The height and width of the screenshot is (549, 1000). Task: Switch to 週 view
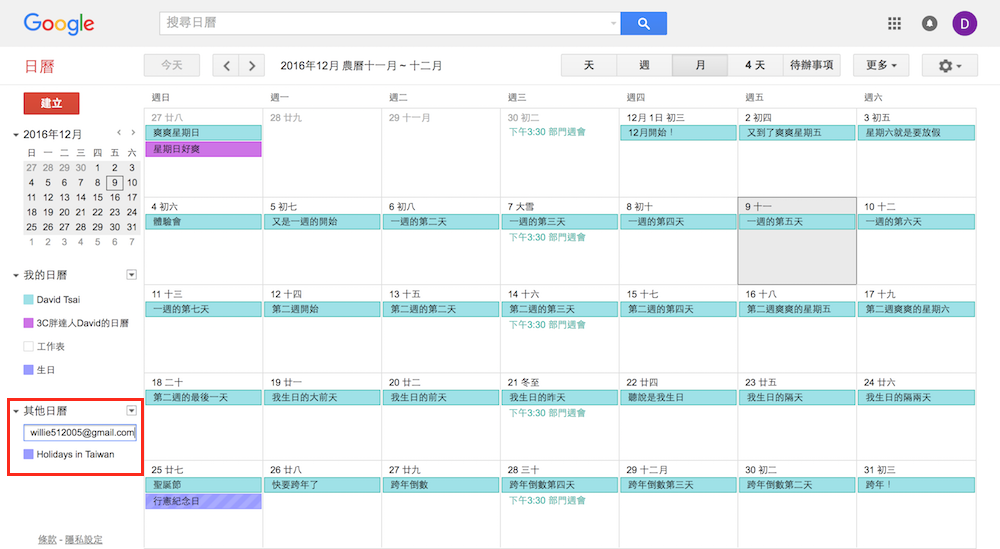point(644,66)
